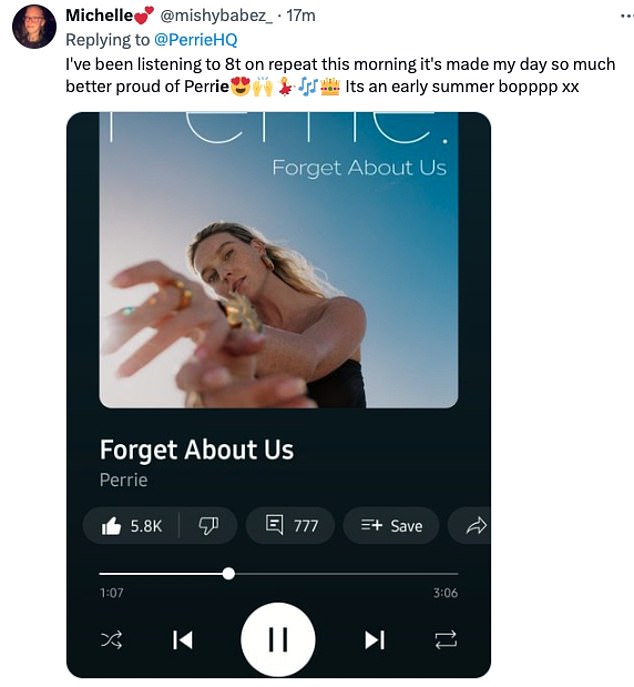Open the @PerrieHQ profile link
This screenshot has width=634, height=687.
[196, 40]
